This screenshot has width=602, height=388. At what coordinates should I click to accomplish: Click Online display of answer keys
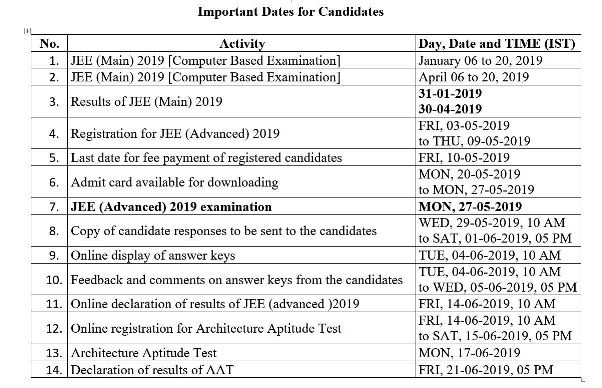[153, 255]
